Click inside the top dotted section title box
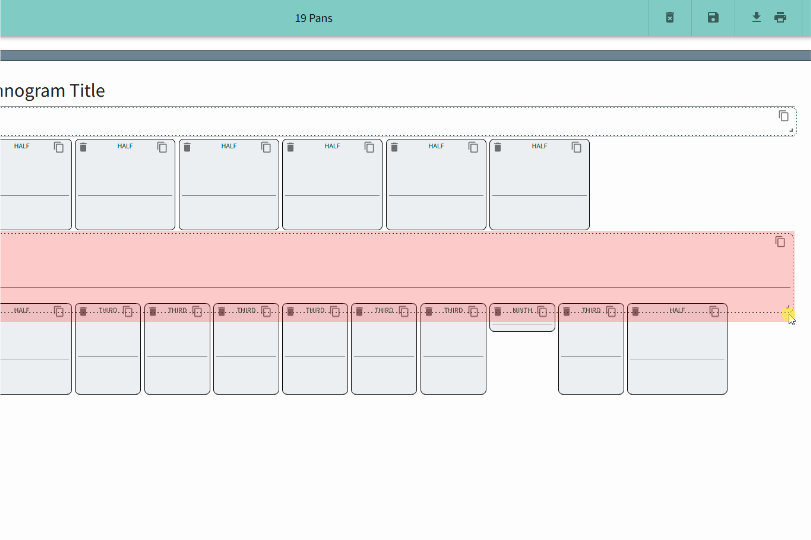811x540 pixels. 400,121
